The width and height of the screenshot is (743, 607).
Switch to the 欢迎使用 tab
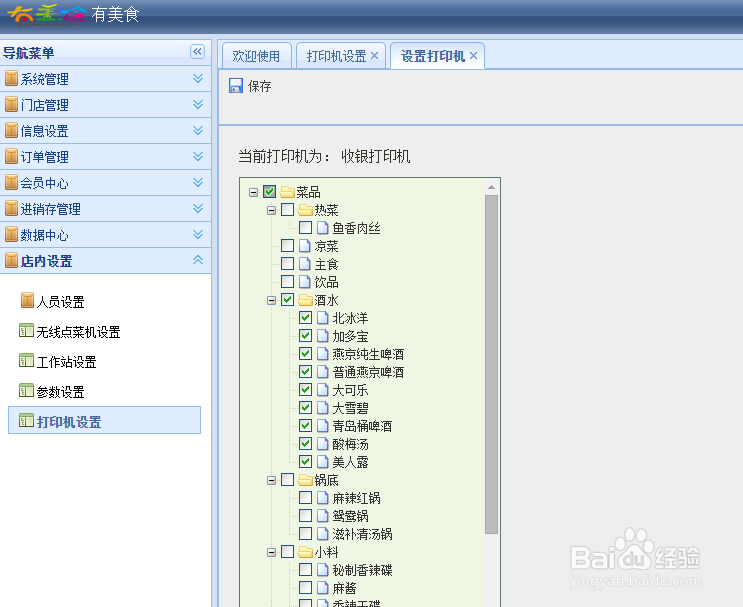coord(256,56)
